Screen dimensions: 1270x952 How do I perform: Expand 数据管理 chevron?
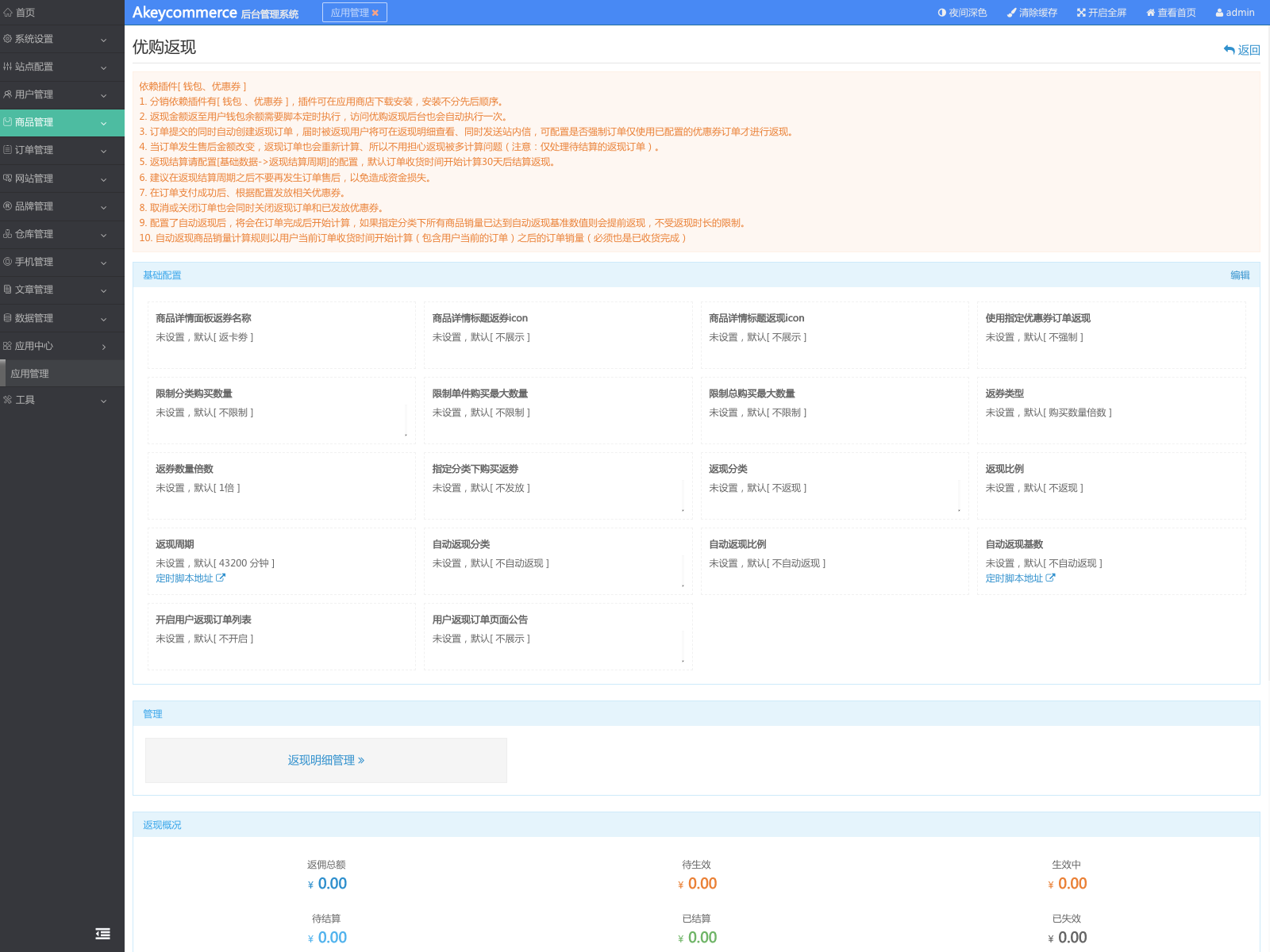(x=103, y=319)
